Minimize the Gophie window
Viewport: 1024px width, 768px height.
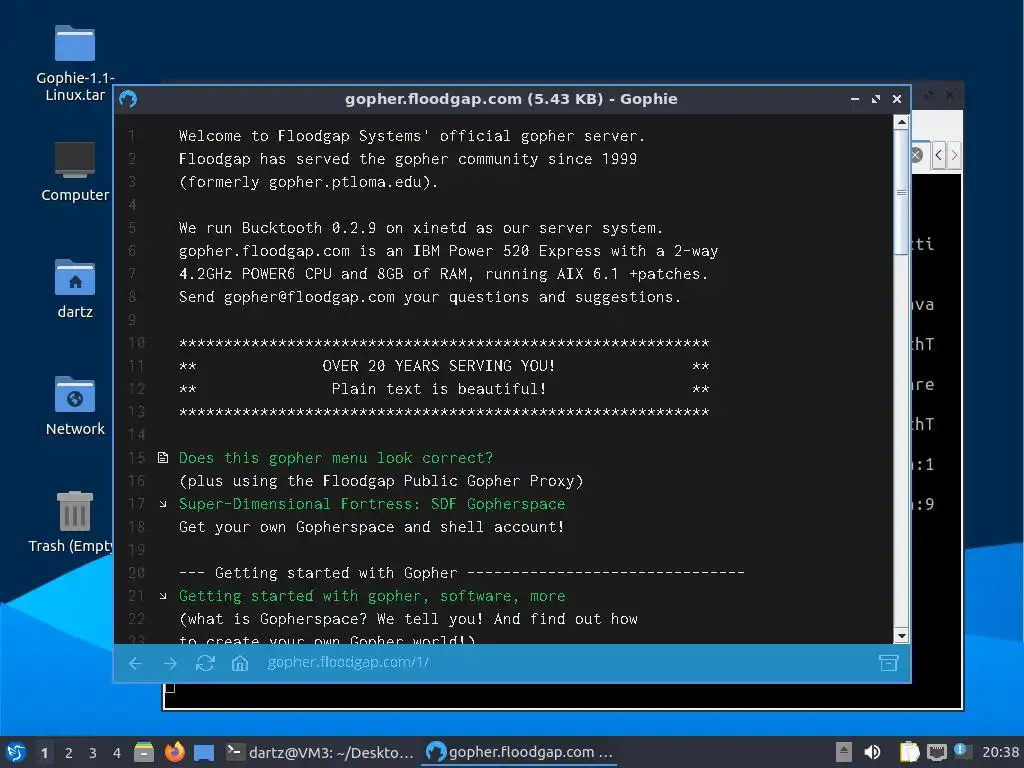[855, 99]
